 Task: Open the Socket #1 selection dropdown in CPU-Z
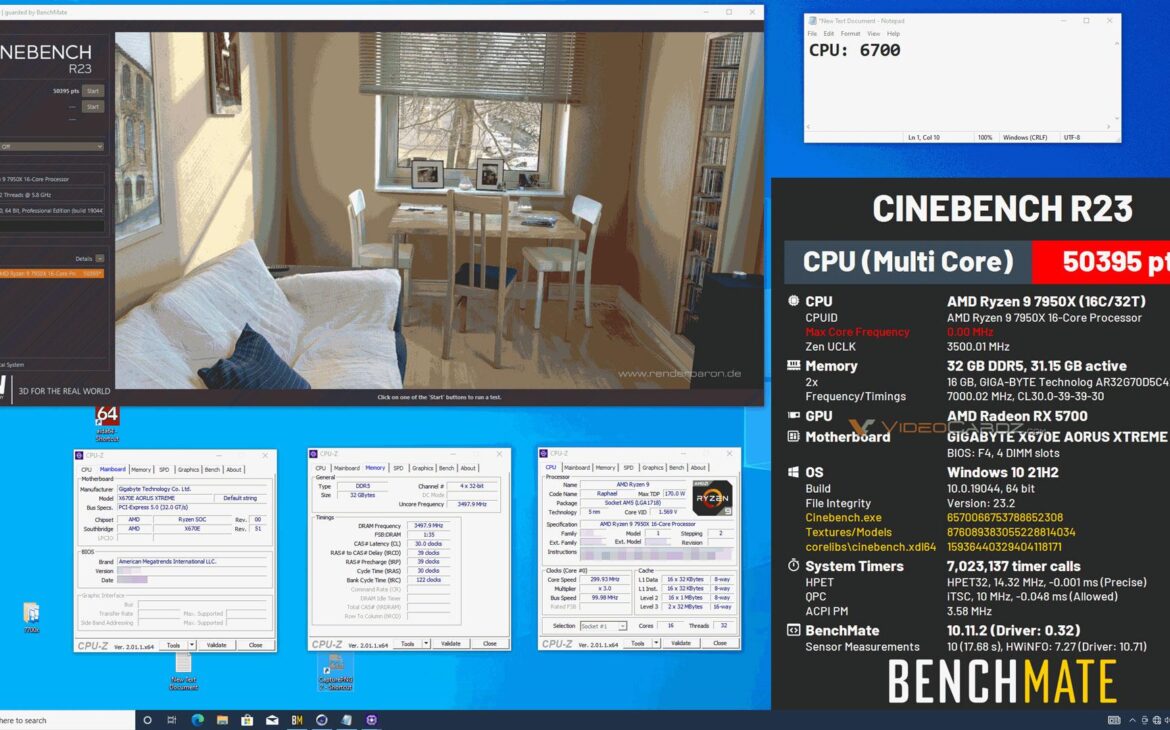click(x=622, y=624)
